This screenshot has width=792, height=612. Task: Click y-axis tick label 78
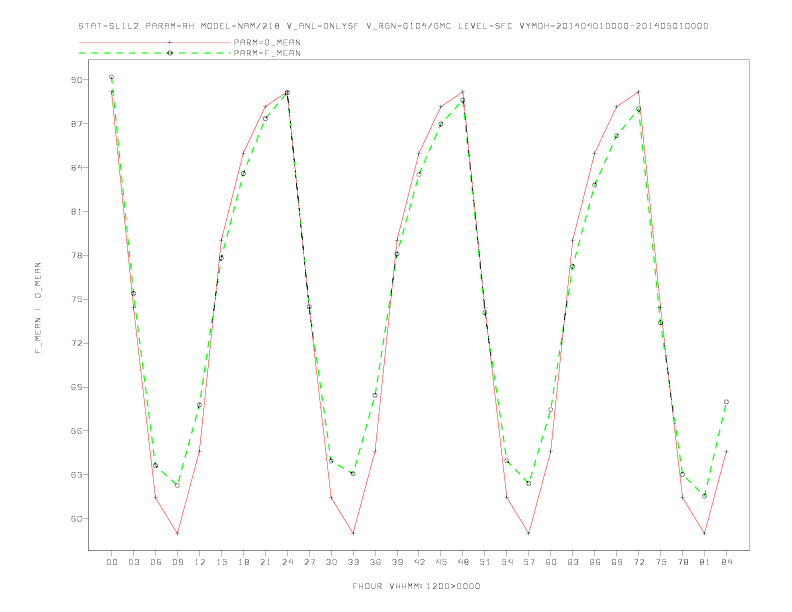point(77,256)
